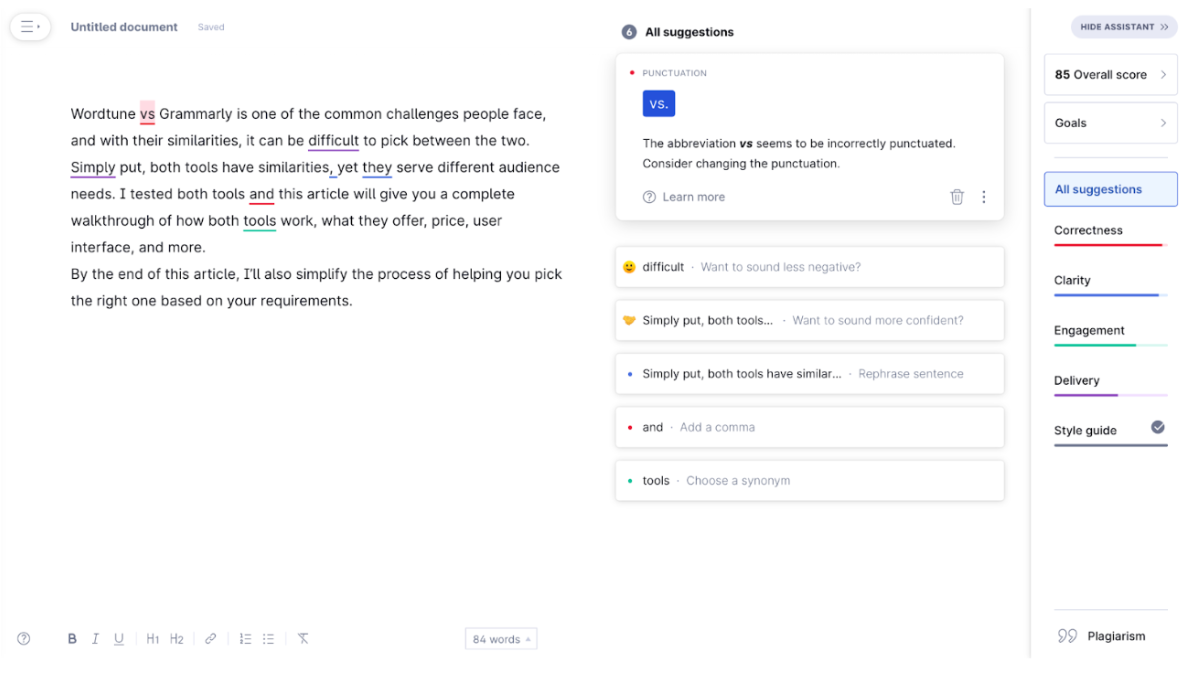This screenshot has height=676, width=1185.
Task: Open the Clarity suggestions tab
Action: 1072,280
